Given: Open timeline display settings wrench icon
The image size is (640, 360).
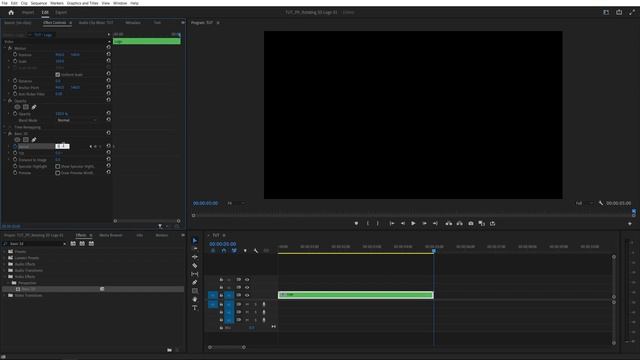Looking at the screenshot, I should 256,251.
